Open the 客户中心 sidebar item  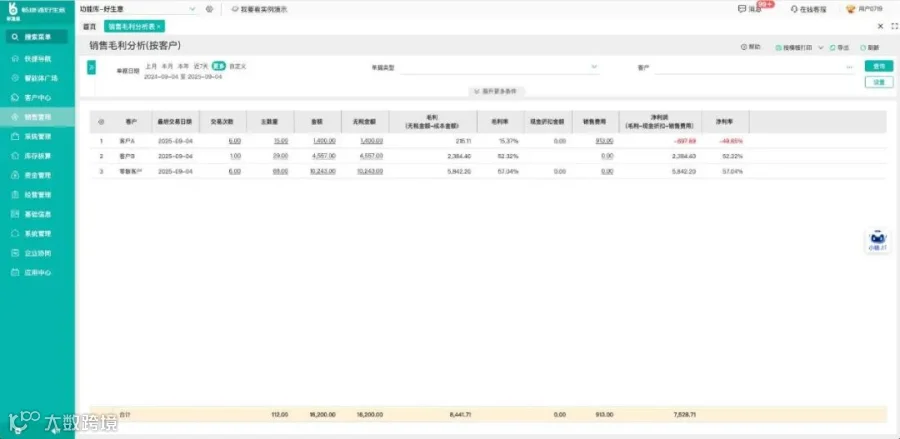coord(37,98)
